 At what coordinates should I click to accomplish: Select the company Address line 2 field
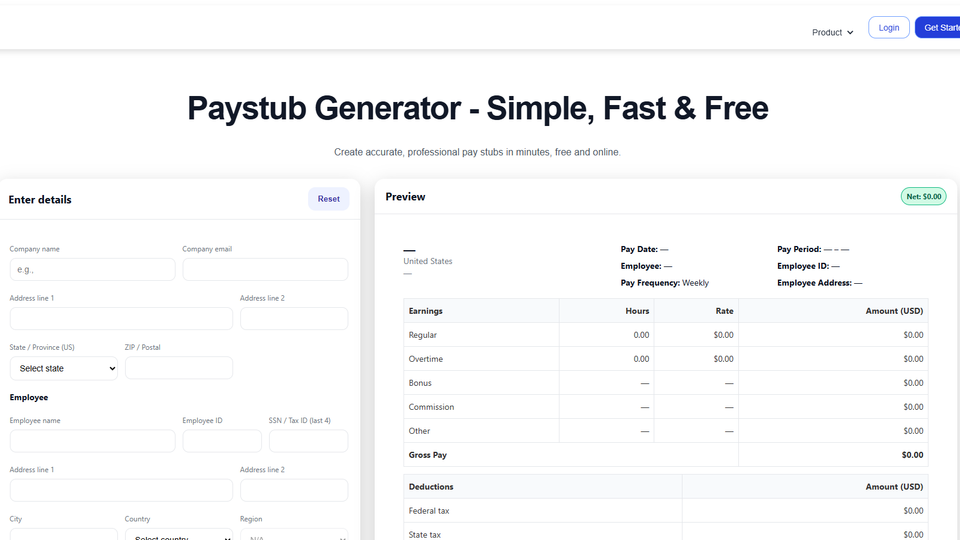click(x=294, y=318)
